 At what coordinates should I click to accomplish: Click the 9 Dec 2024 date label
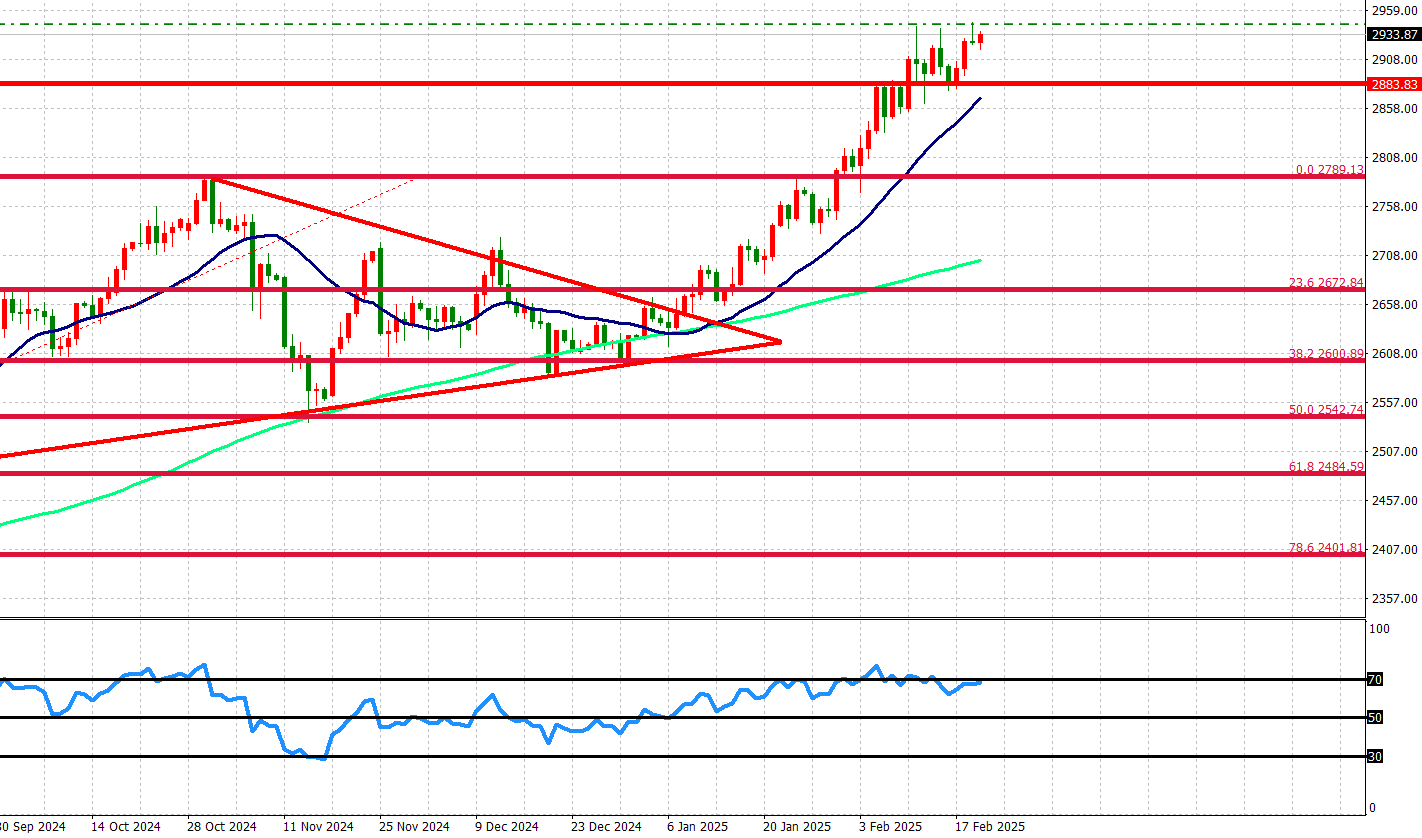(x=507, y=827)
